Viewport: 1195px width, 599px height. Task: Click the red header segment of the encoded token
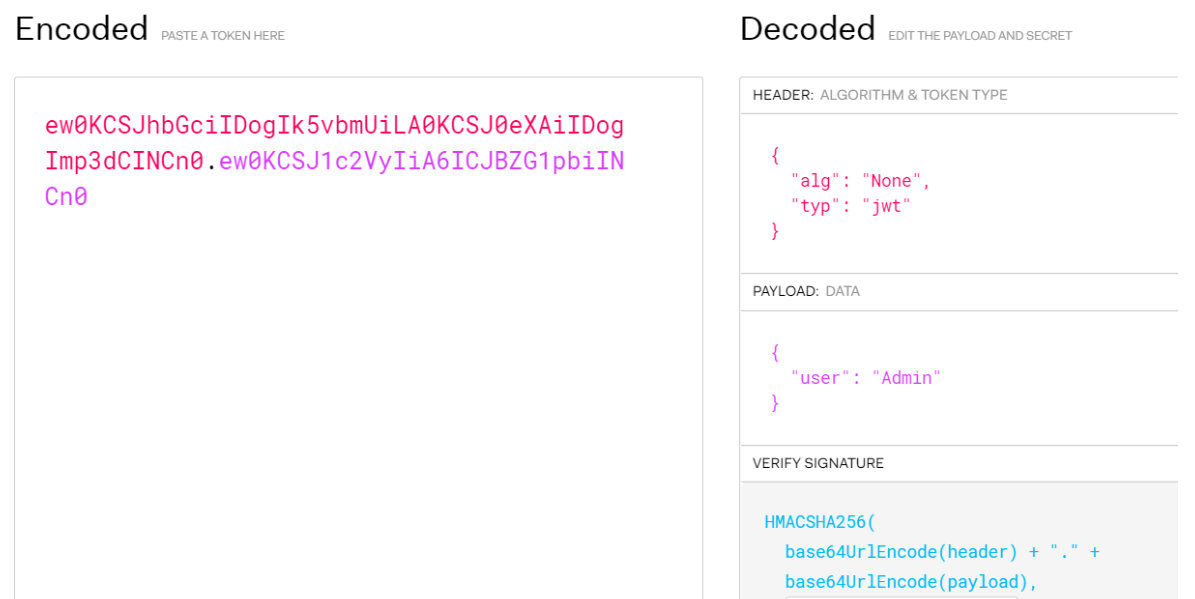click(x=334, y=126)
